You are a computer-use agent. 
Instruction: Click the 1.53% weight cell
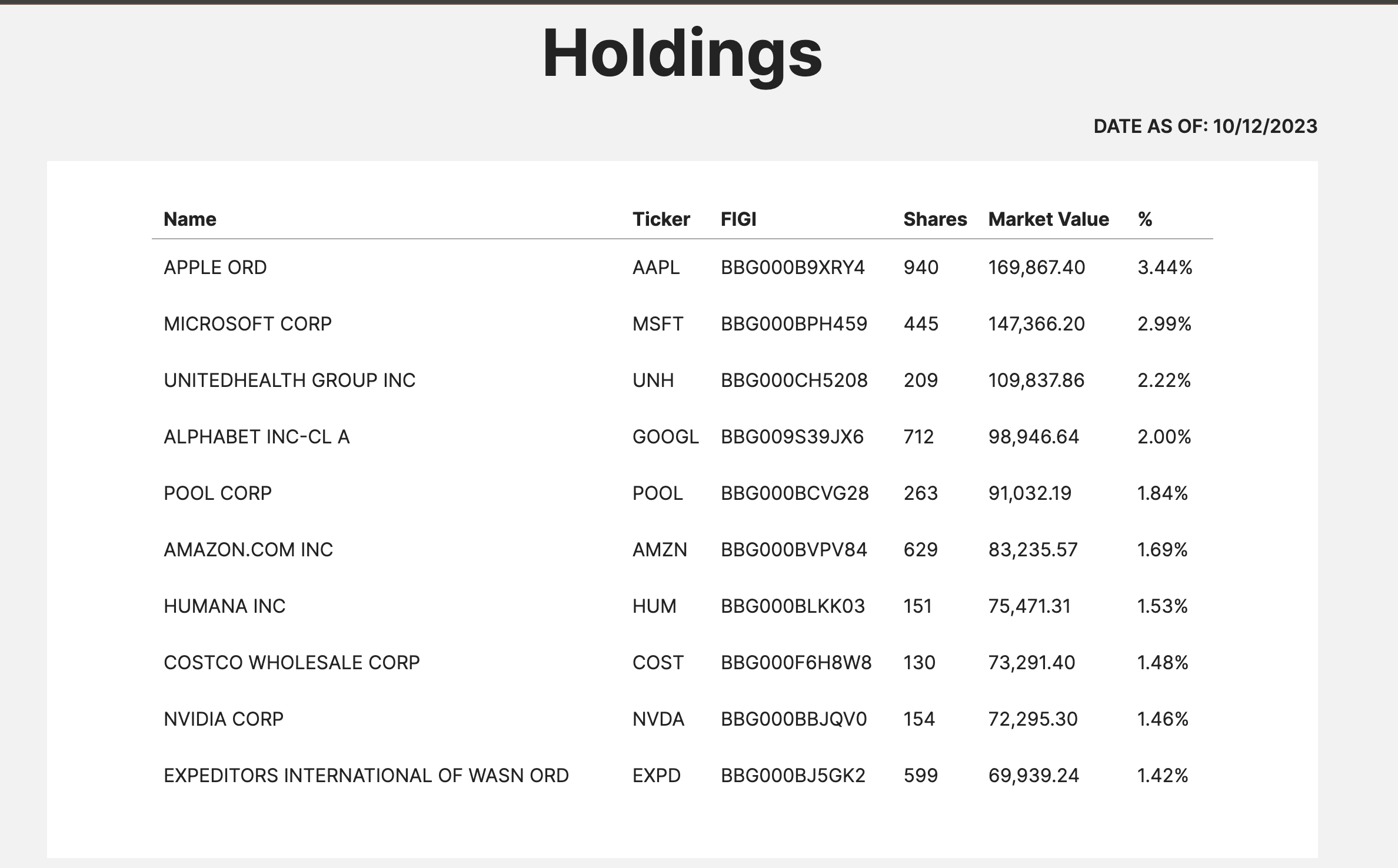pos(1163,606)
